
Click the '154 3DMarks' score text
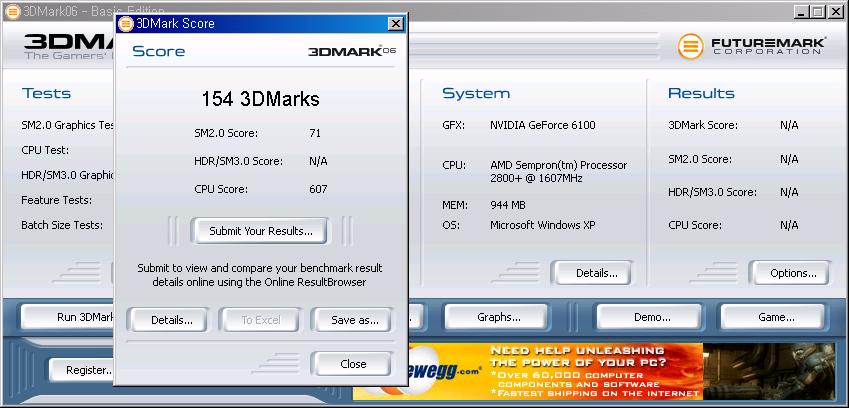(260, 99)
